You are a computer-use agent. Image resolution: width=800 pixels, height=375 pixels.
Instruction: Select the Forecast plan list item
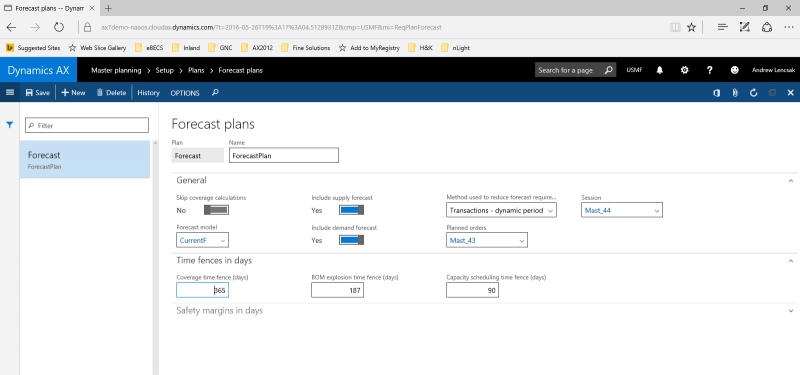coord(85,159)
